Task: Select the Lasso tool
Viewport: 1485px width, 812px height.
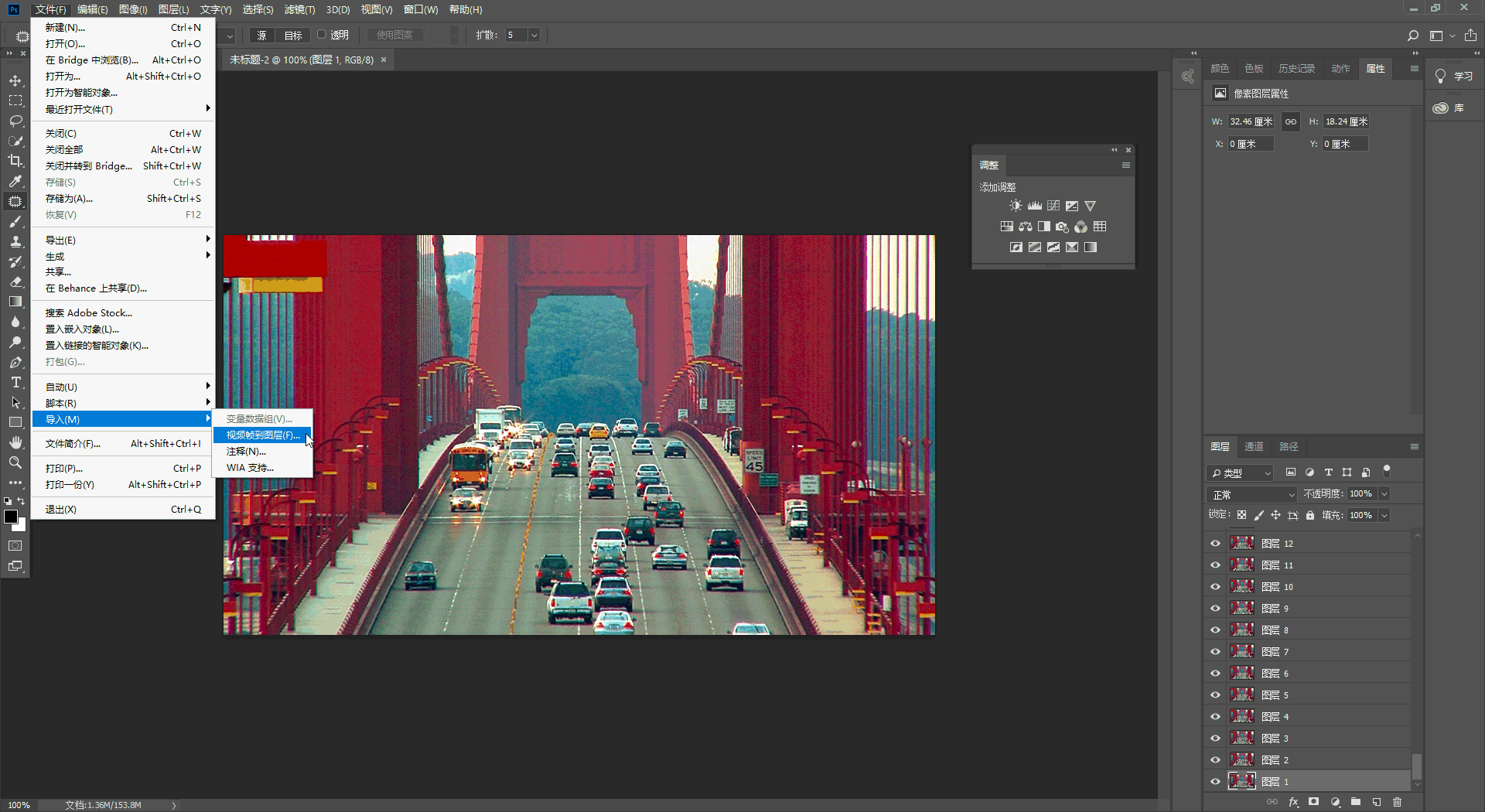Action: [x=15, y=121]
